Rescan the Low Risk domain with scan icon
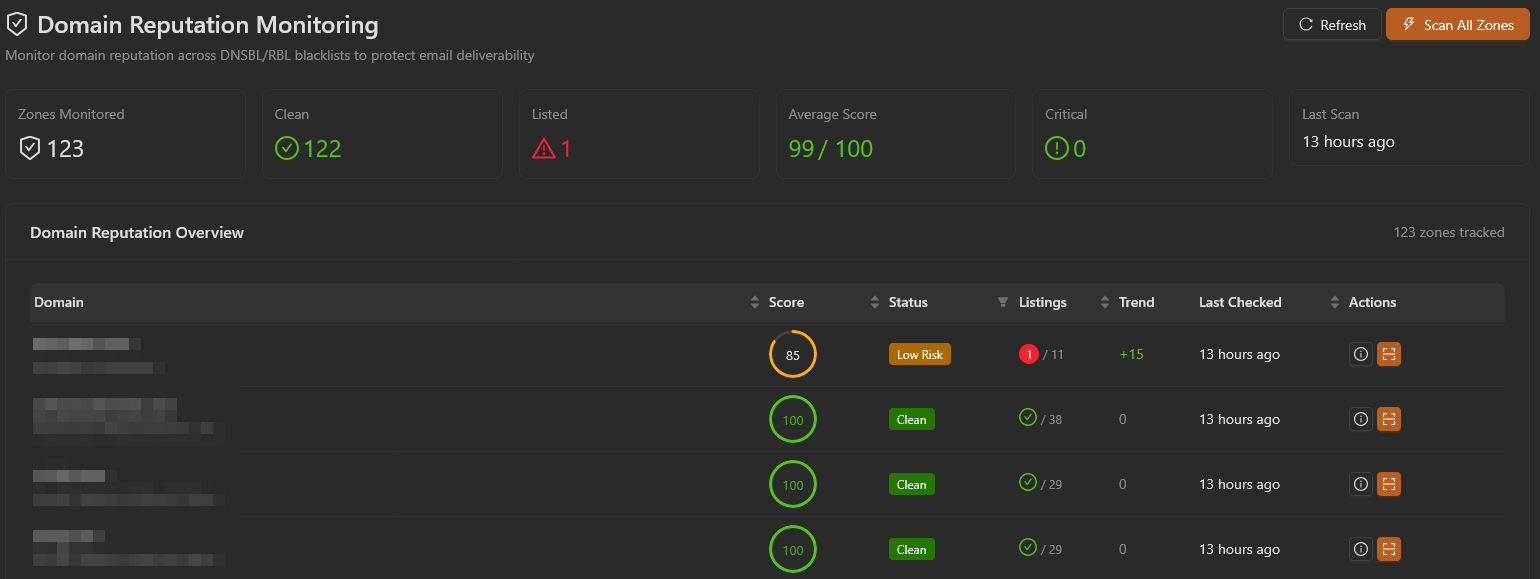Screen dimensions: 1540x579 pyautogui.click(x=1388, y=354)
